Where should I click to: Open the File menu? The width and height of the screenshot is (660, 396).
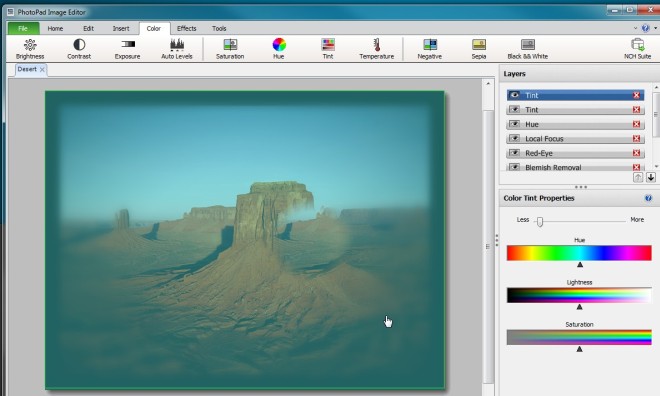click(x=23, y=28)
